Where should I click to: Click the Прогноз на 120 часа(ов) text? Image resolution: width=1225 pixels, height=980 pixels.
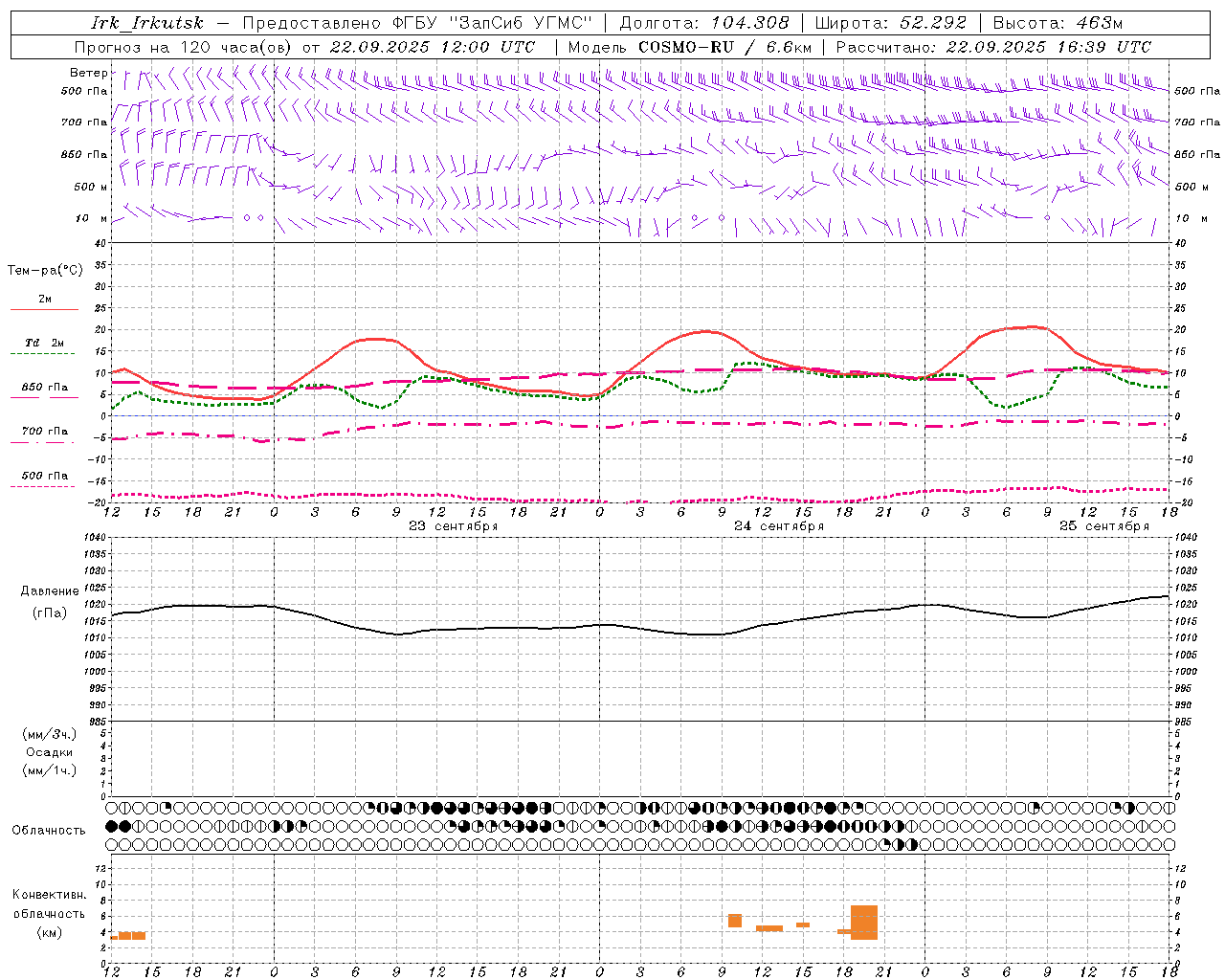click(x=185, y=47)
